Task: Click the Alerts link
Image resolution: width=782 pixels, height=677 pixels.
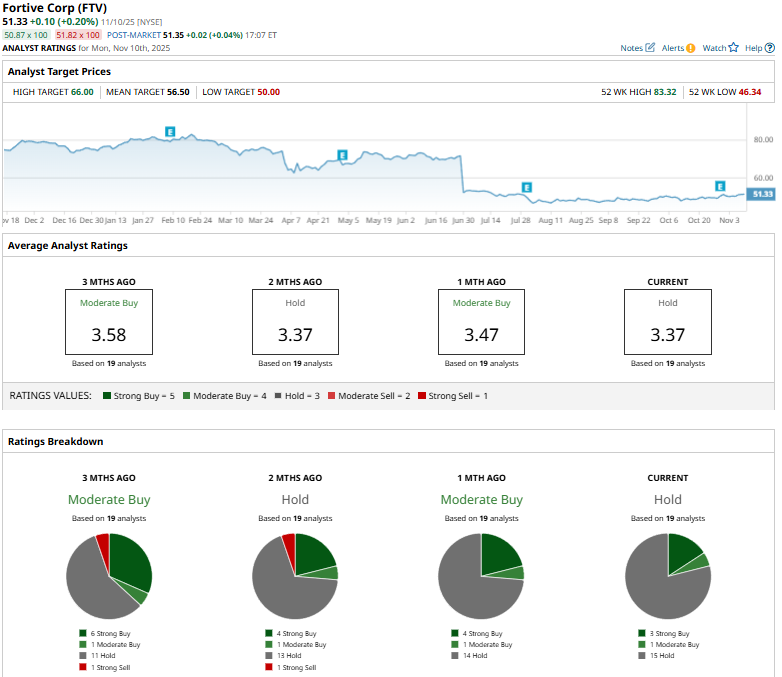Action: (673, 48)
